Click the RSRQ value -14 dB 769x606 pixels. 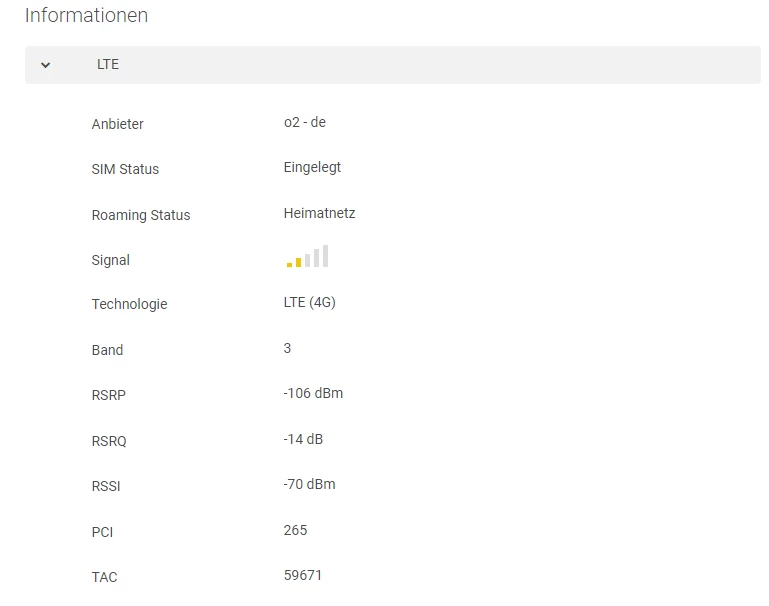pos(303,439)
